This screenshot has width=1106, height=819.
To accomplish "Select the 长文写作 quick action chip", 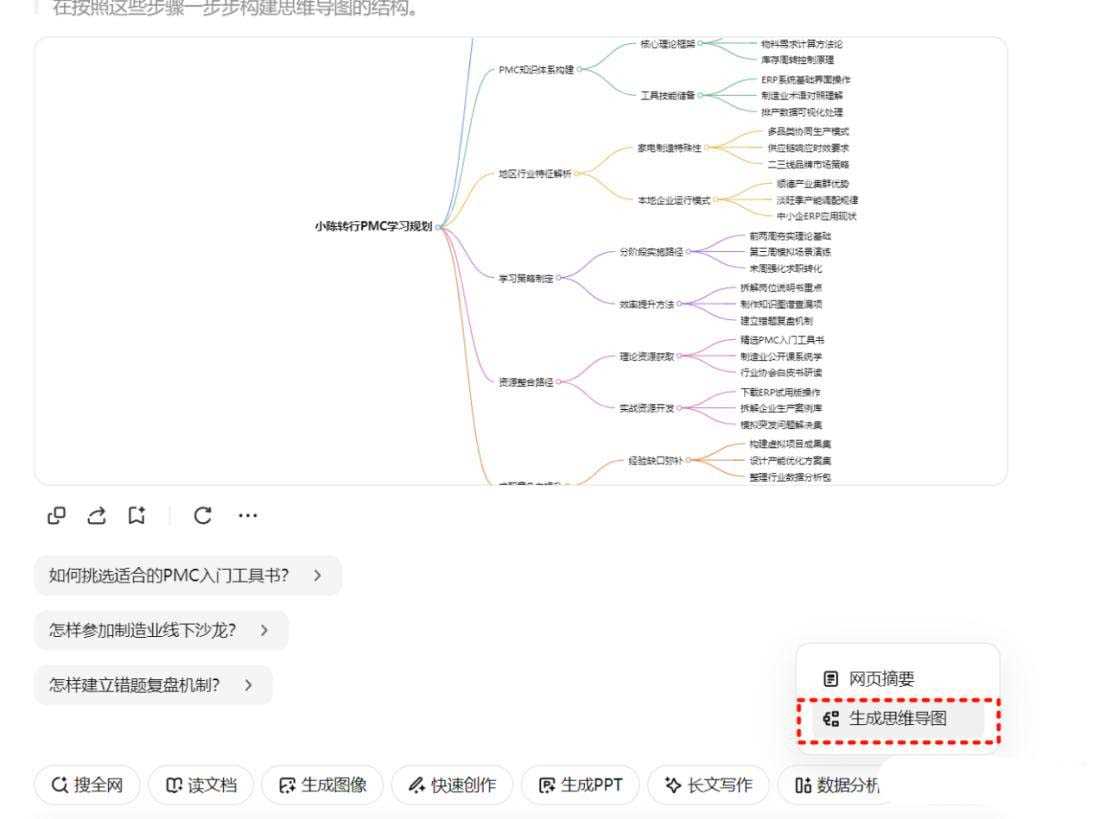I will [708, 785].
